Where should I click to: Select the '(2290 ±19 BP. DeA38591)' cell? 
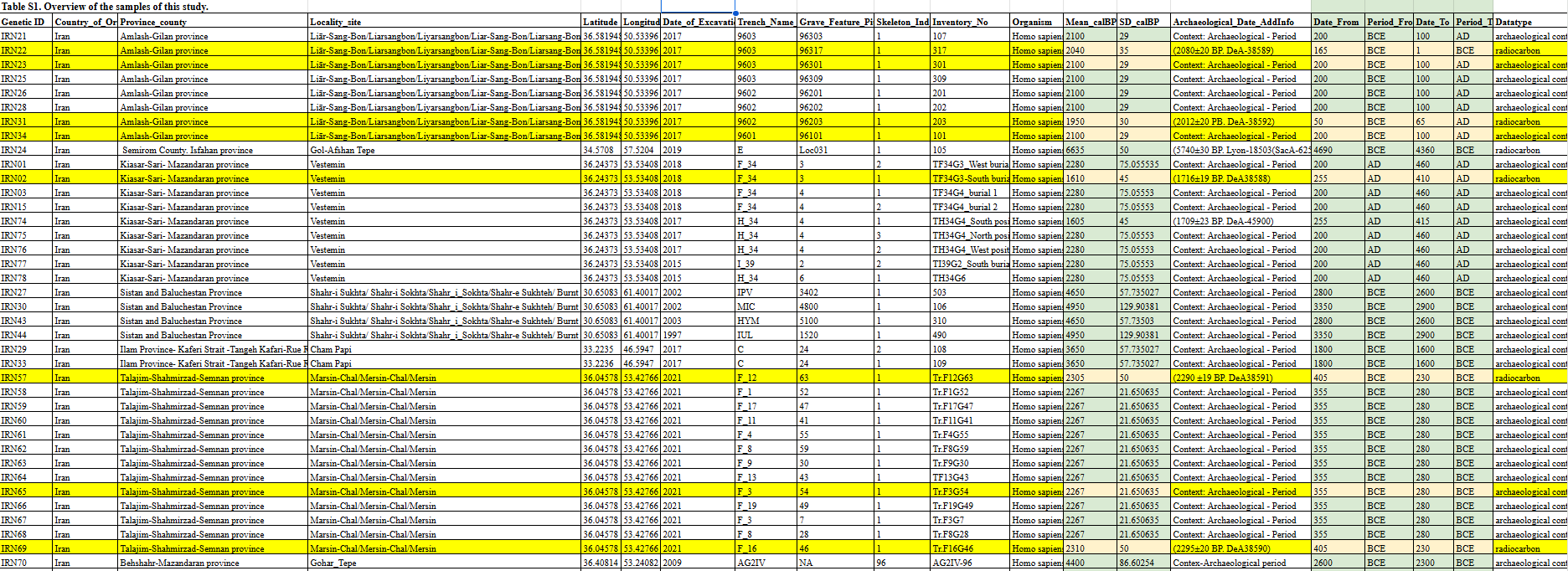(x=1240, y=378)
